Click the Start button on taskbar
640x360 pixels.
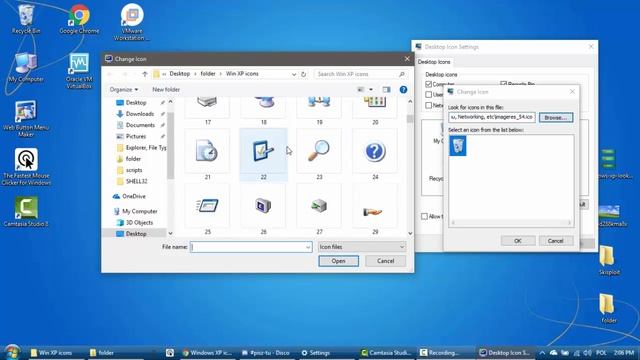[12, 352]
